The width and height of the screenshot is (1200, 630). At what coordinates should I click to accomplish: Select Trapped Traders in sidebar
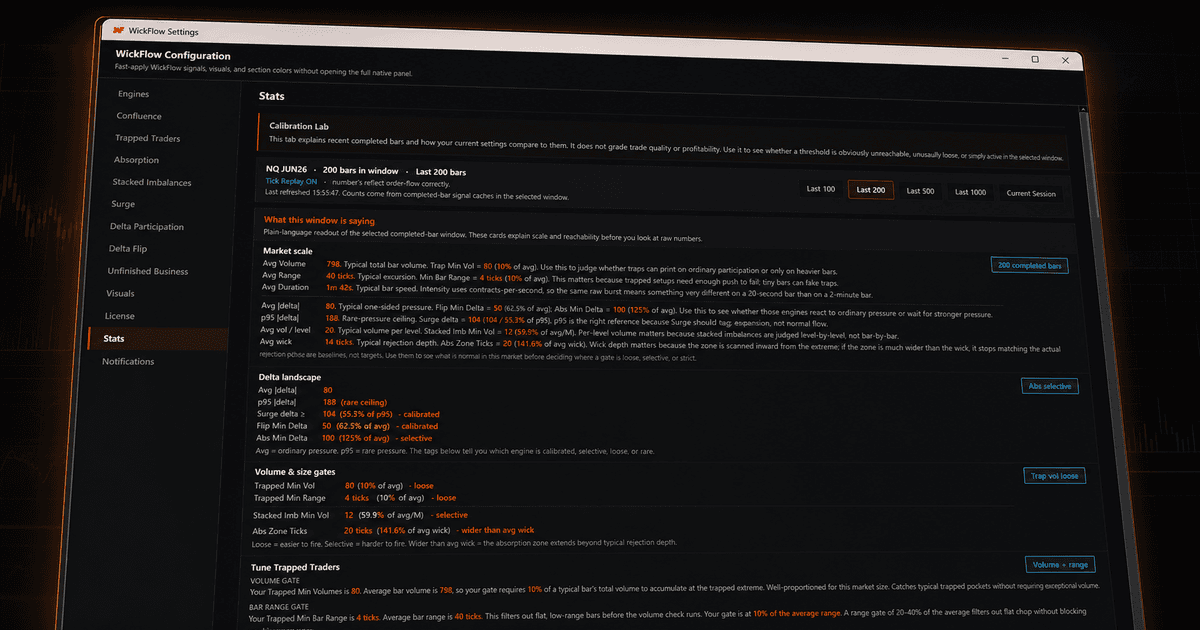(x=147, y=138)
